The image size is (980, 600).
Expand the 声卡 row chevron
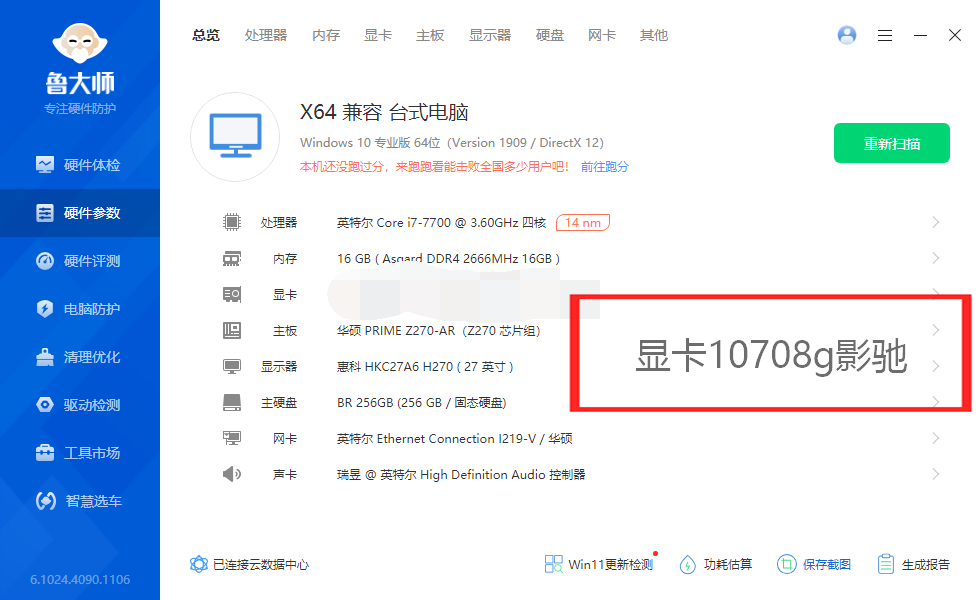pyautogui.click(x=936, y=474)
